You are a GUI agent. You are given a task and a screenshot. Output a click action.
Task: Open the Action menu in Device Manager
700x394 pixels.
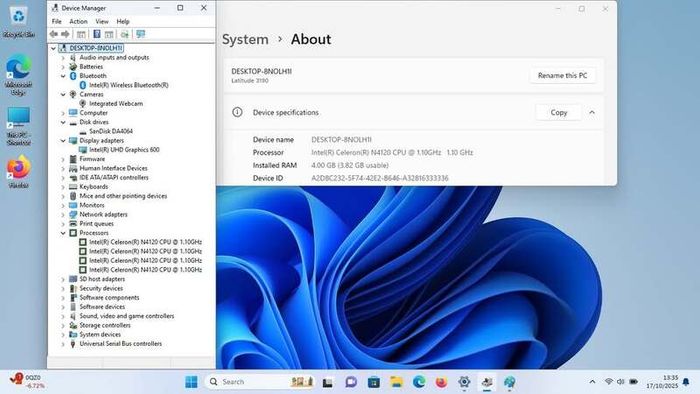(78, 21)
